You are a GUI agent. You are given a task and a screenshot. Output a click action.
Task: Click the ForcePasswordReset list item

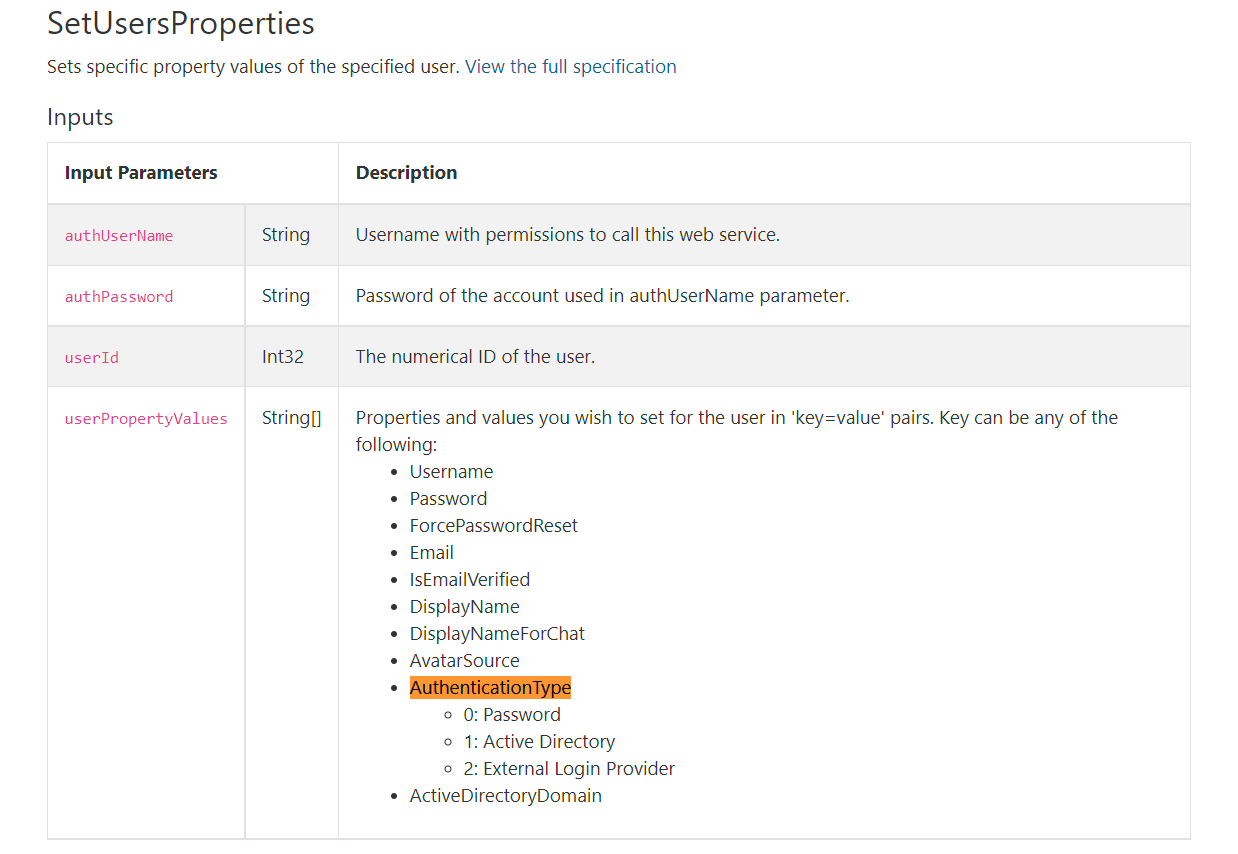493,526
